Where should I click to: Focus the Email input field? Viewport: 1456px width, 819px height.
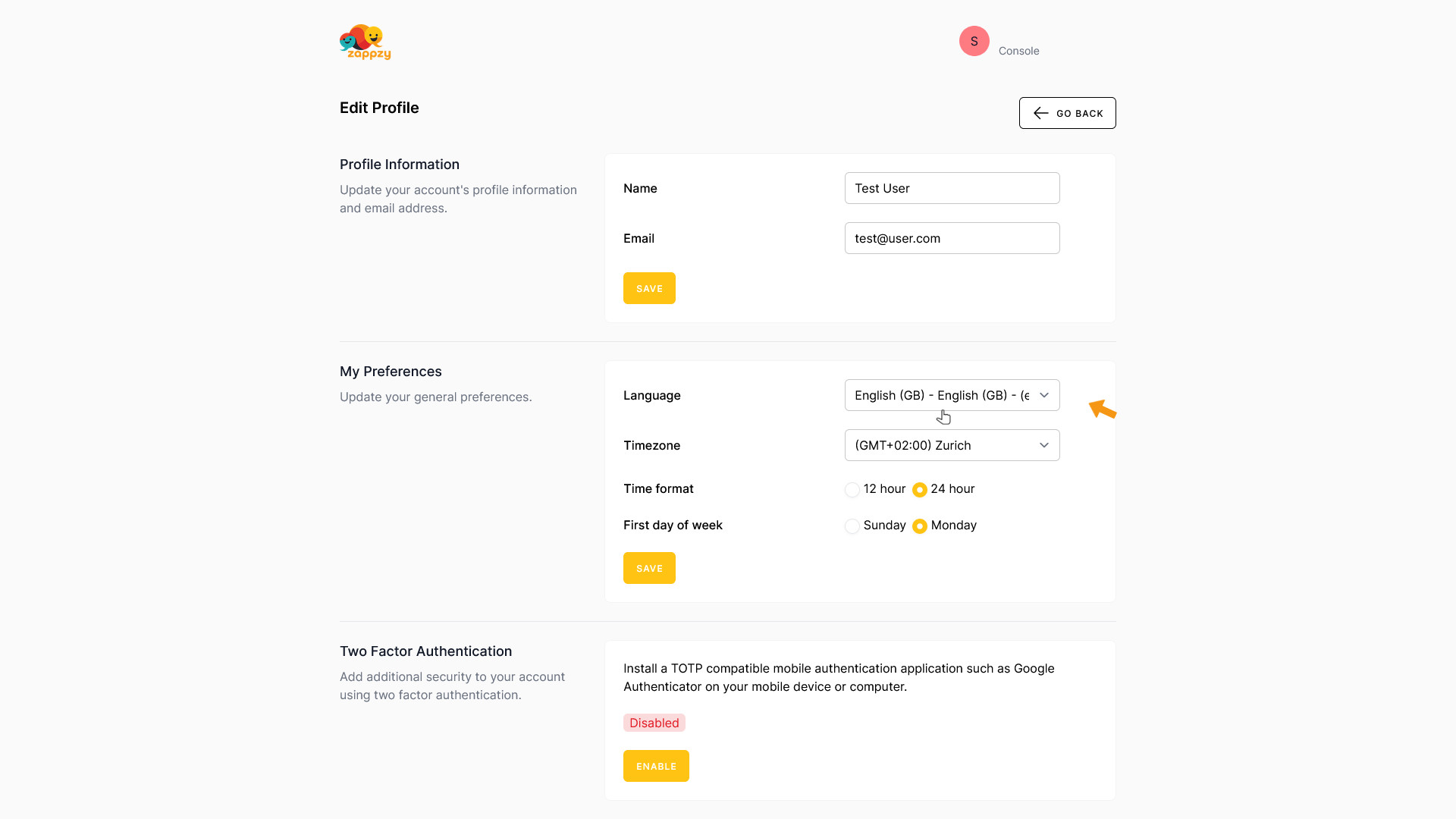tap(952, 238)
